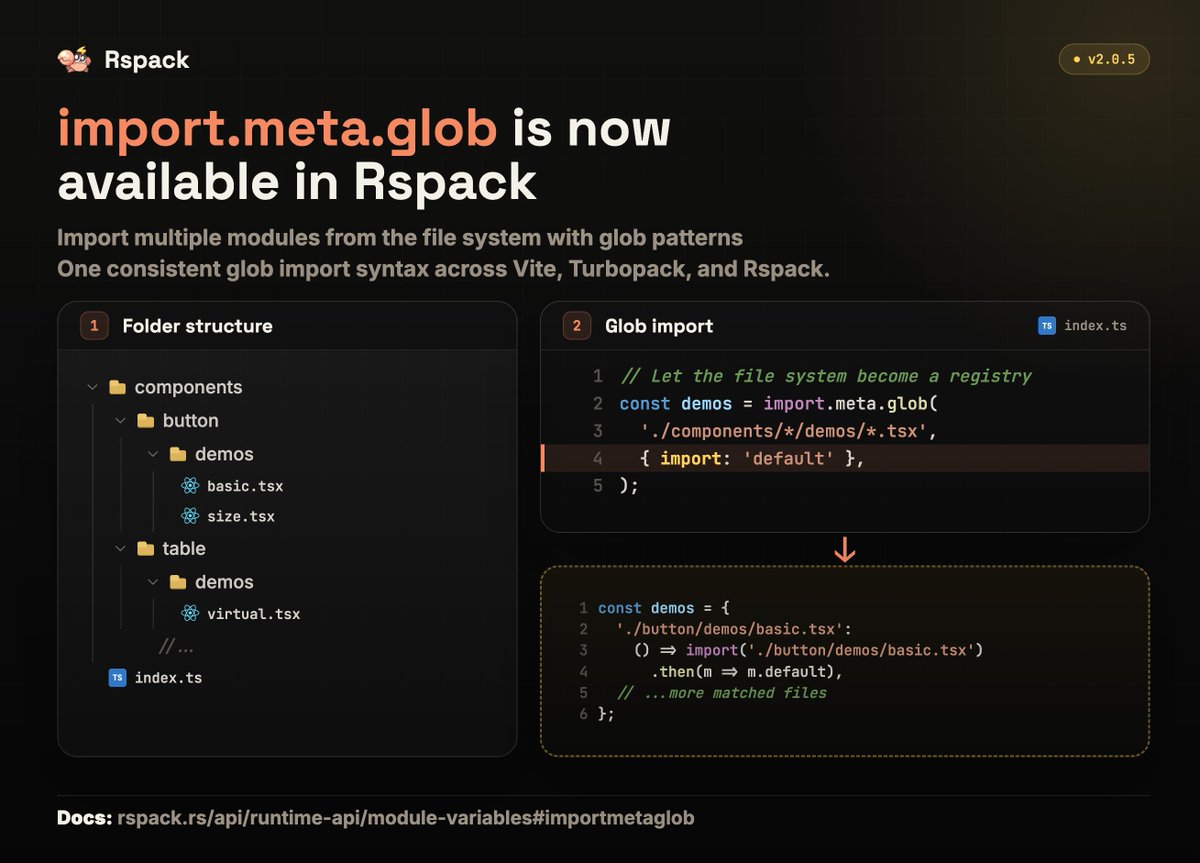
Task: Click the components folder icon
Action: click(117, 387)
